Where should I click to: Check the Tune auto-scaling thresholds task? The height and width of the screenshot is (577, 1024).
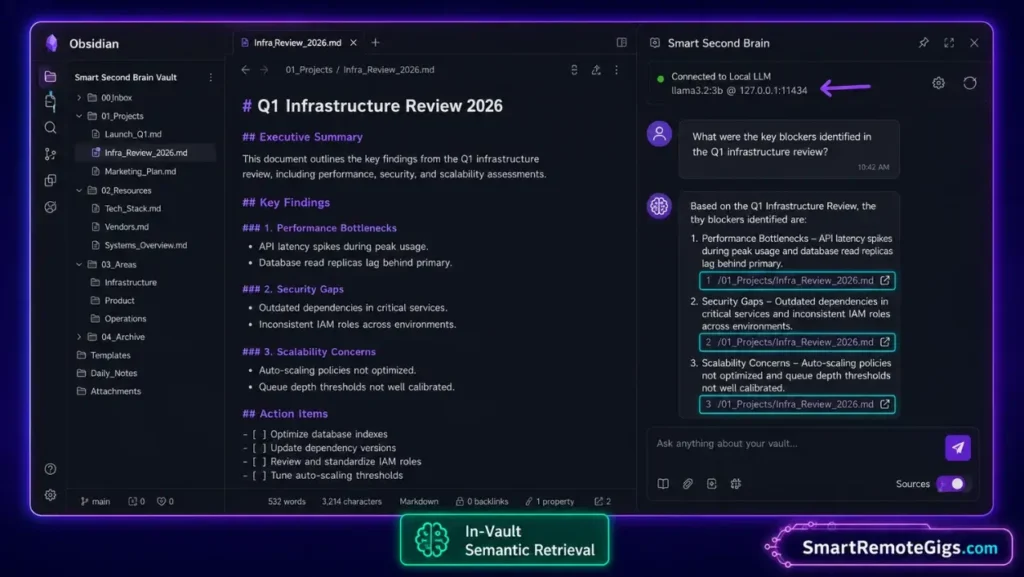tap(259, 475)
